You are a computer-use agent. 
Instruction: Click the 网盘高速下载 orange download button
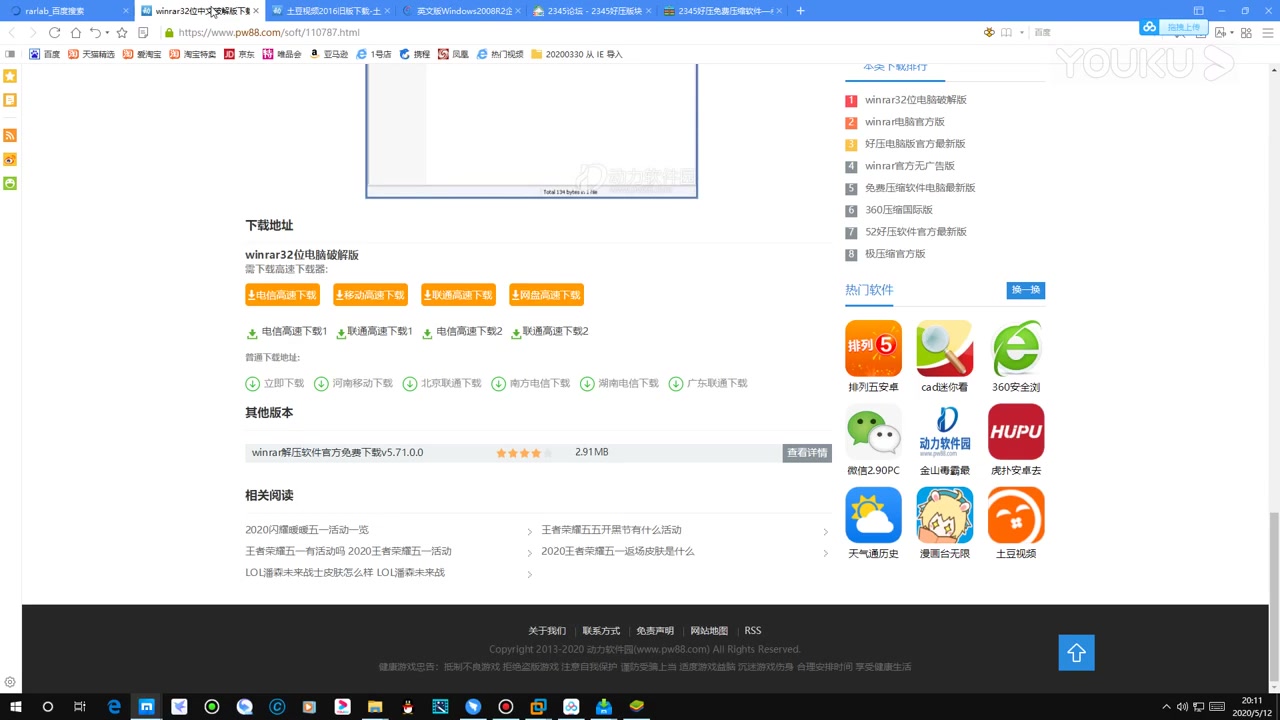coord(546,295)
